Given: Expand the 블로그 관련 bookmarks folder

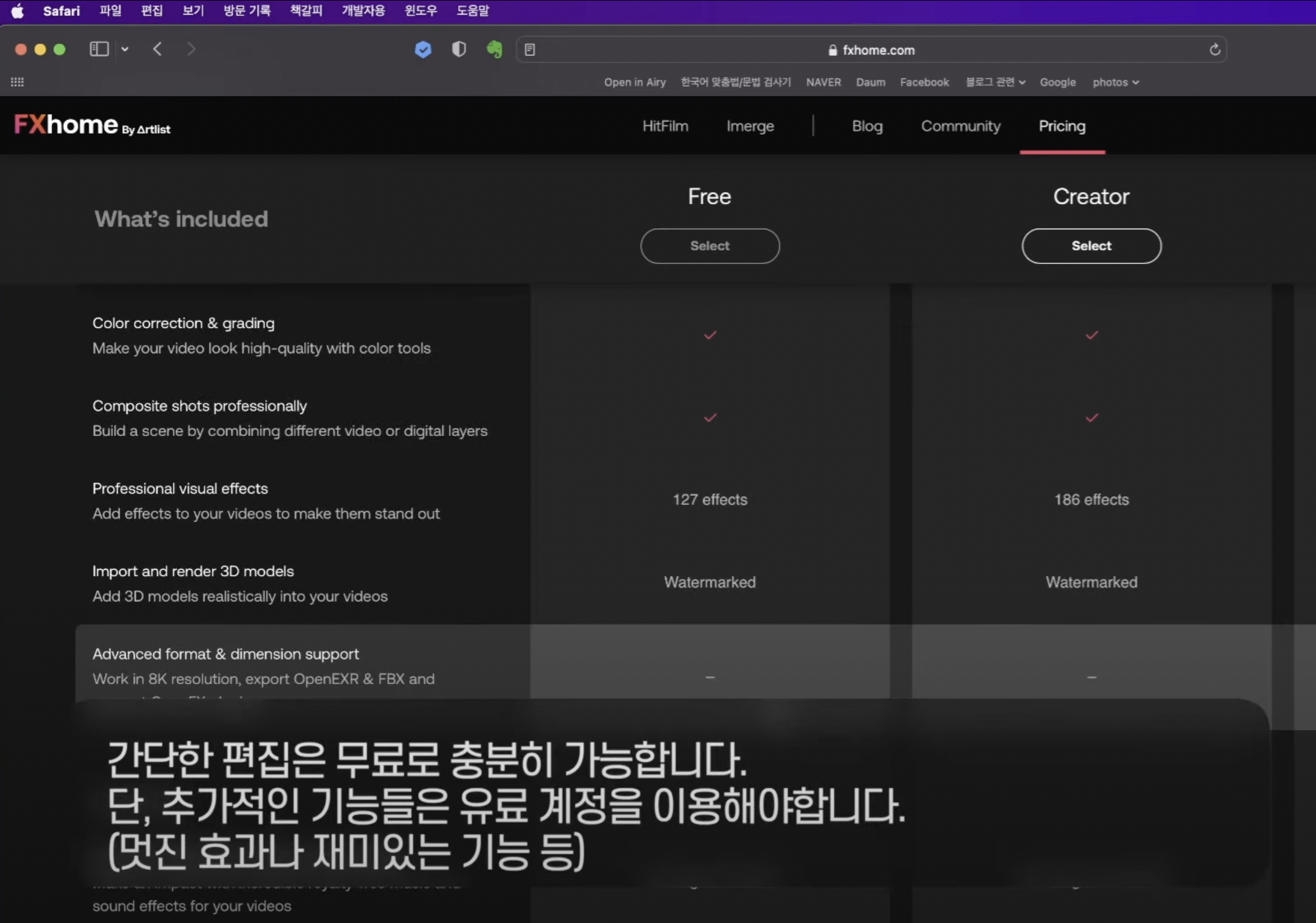Looking at the screenshot, I should (995, 82).
